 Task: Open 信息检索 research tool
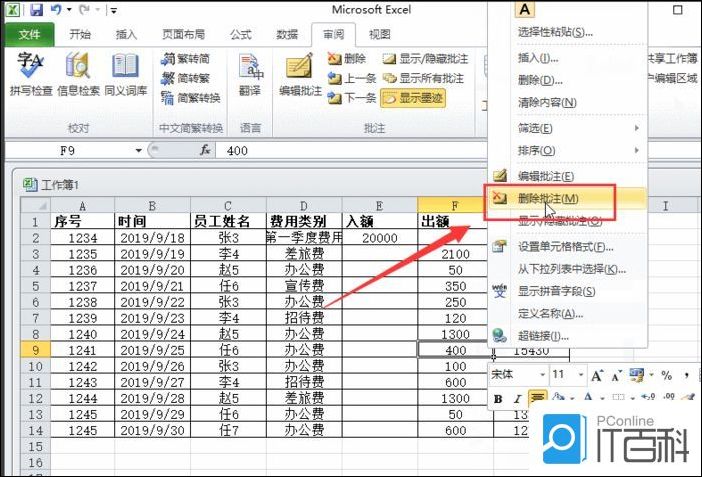click(x=78, y=74)
